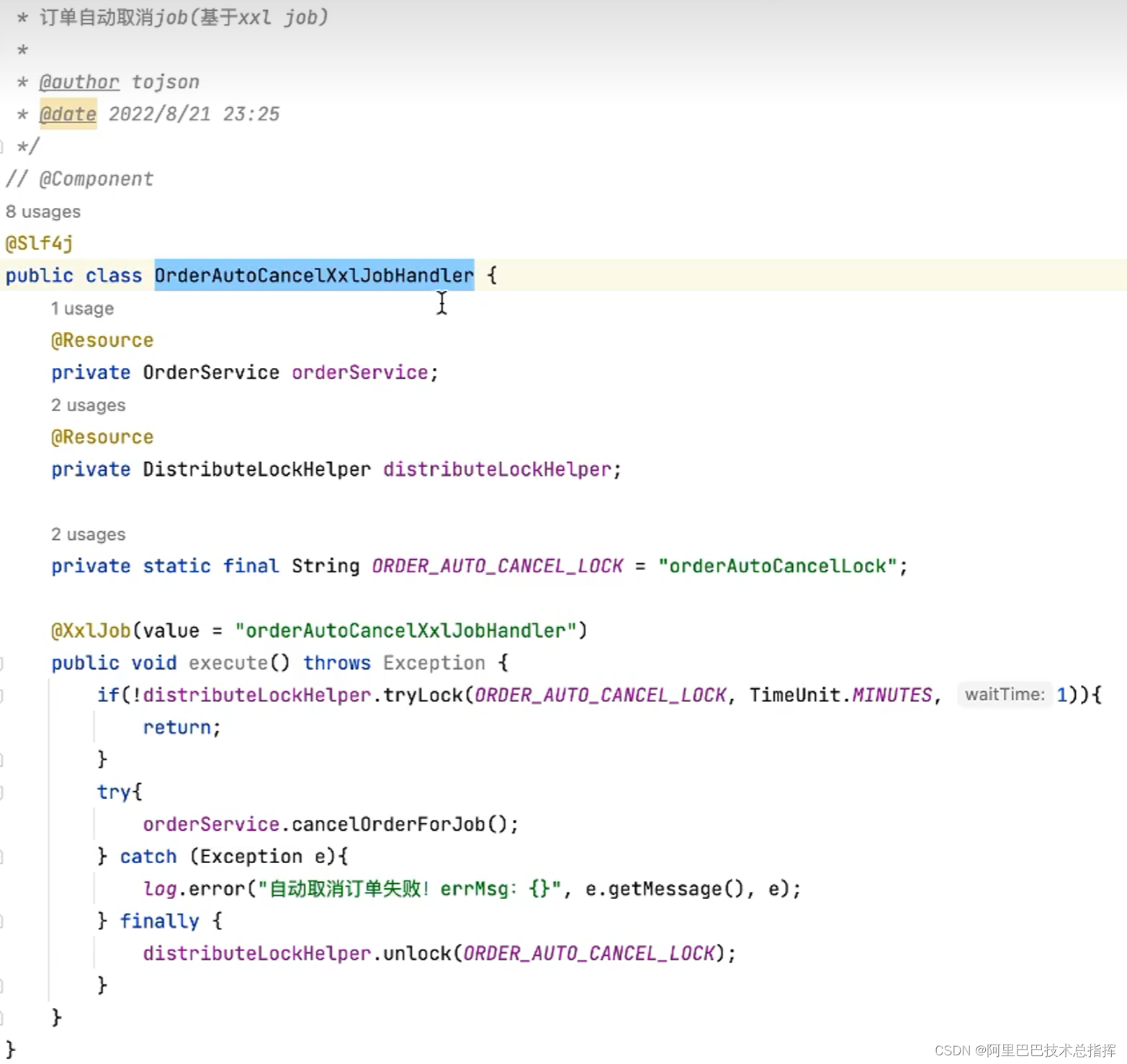The width and height of the screenshot is (1127, 1064).
Task: Click the cancelOrderForJob method call
Action: [388, 825]
